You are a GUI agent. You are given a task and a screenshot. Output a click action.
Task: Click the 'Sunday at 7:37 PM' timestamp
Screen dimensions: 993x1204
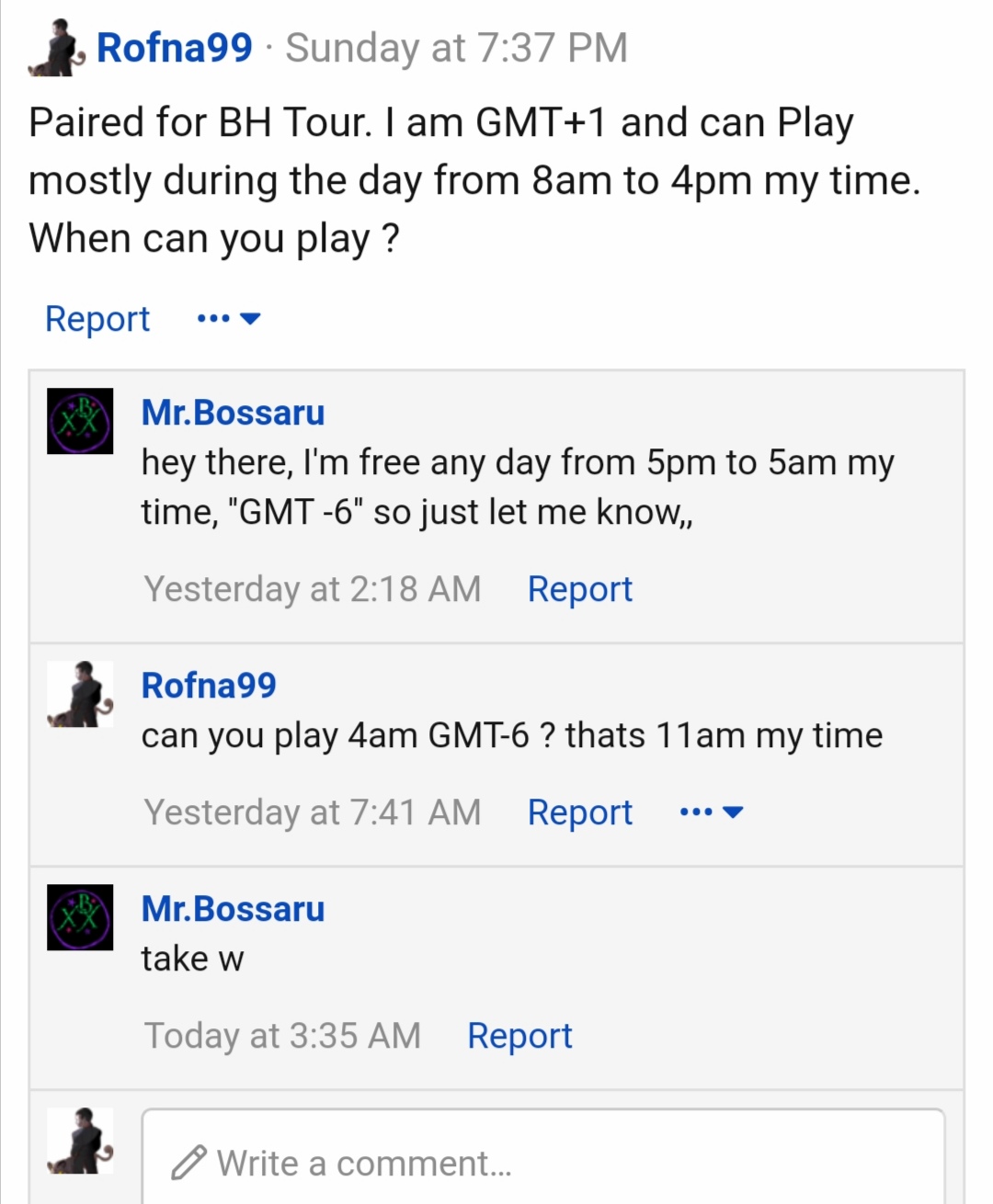[456, 48]
